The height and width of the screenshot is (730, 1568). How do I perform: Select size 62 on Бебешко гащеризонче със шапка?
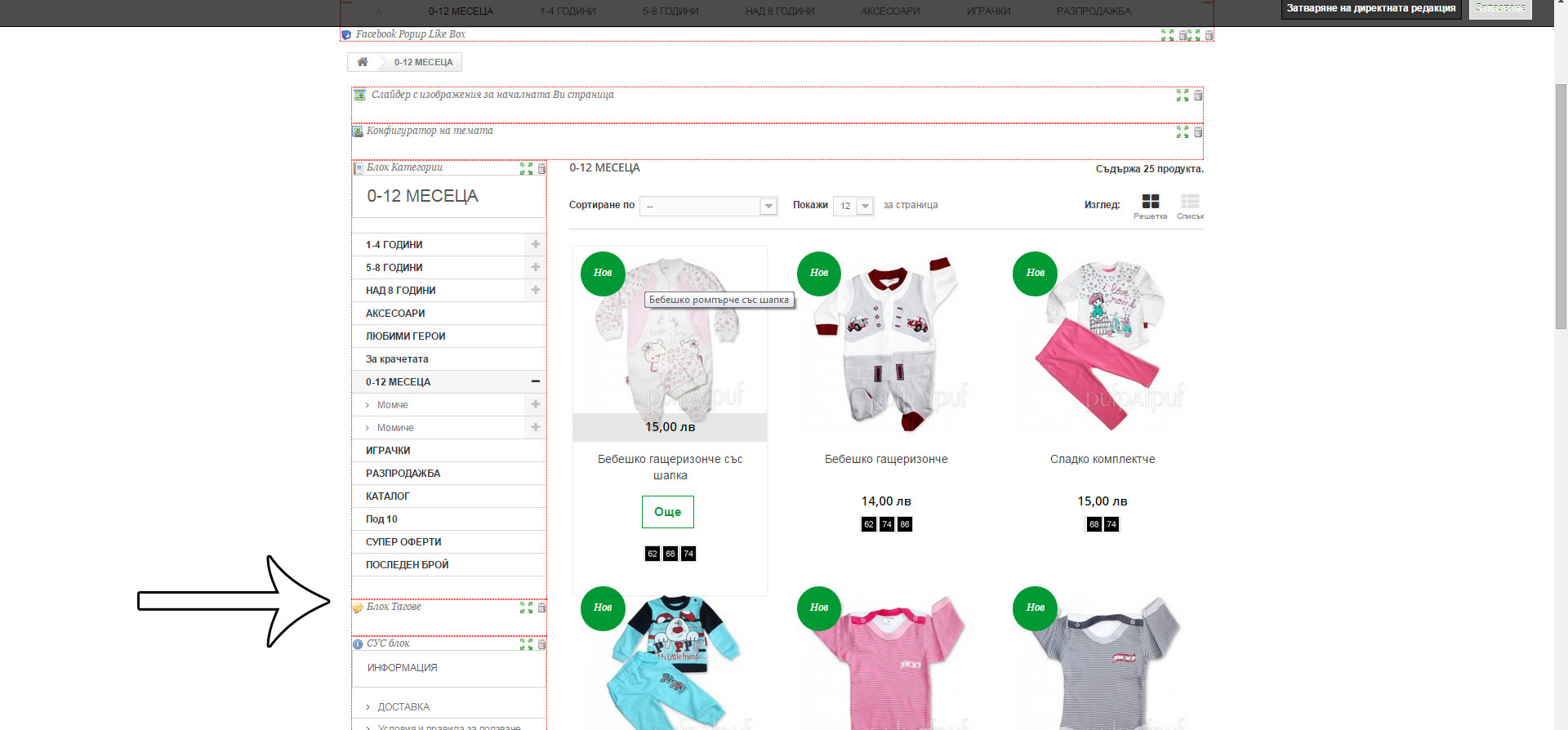[x=653, y=554]
